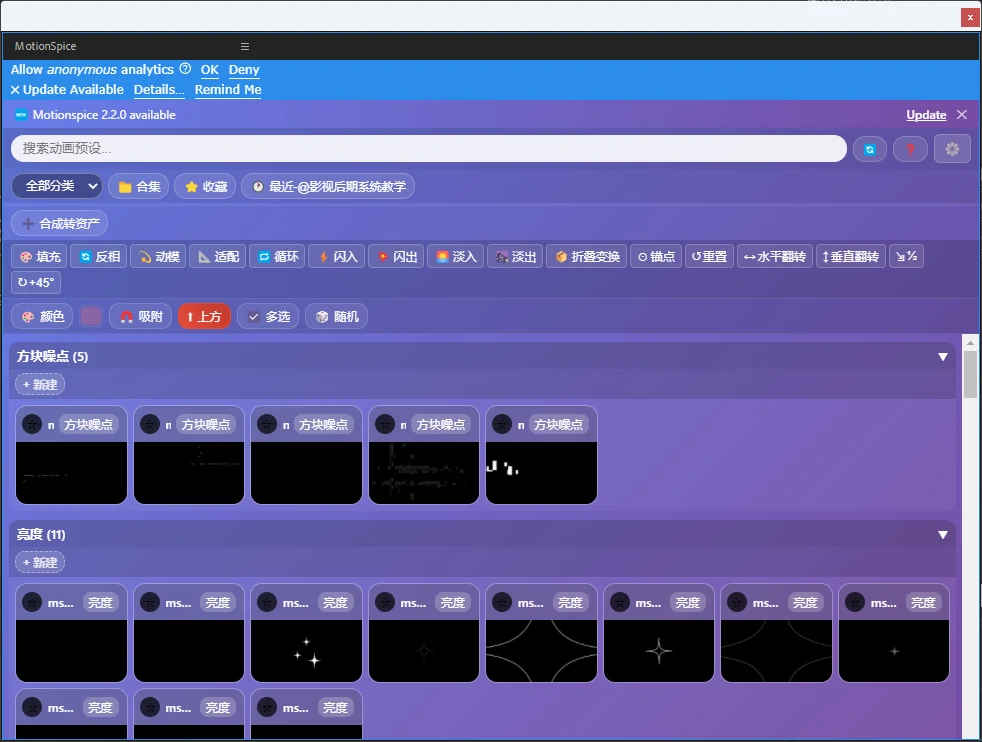Click 水平翻转 horizontal flip

point(775,257)
